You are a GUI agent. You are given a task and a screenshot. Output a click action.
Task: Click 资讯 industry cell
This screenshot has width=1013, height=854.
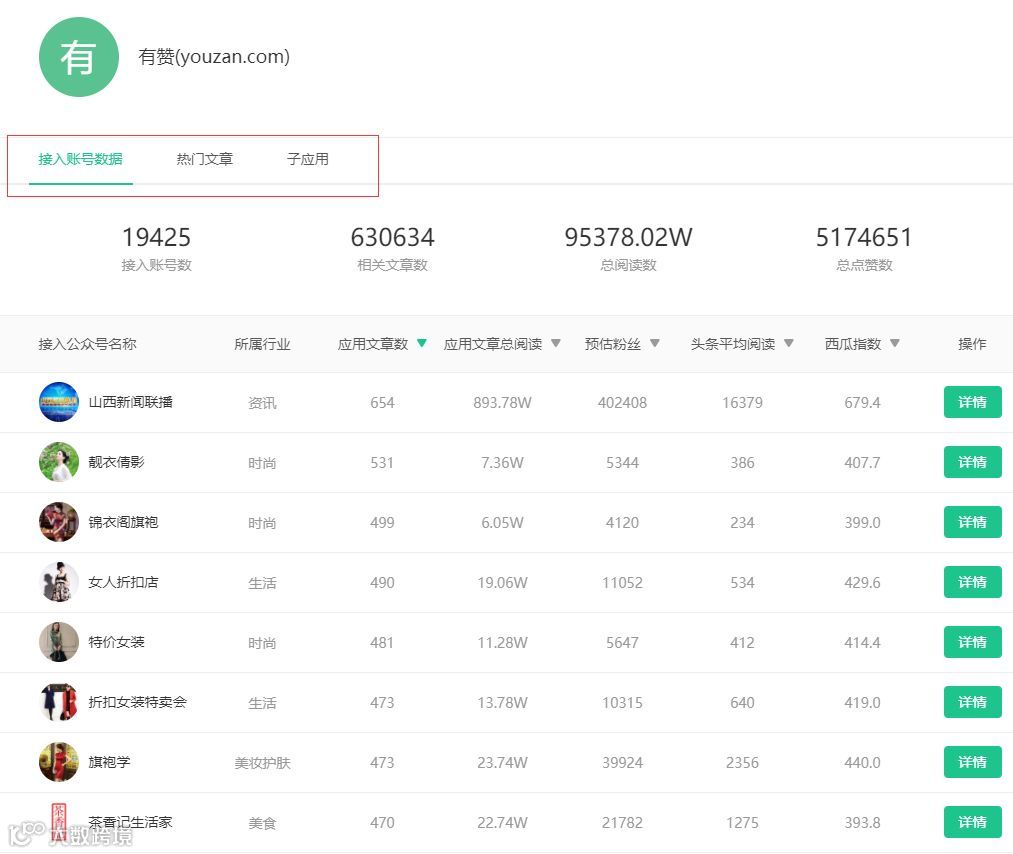(x=262, y=403)
